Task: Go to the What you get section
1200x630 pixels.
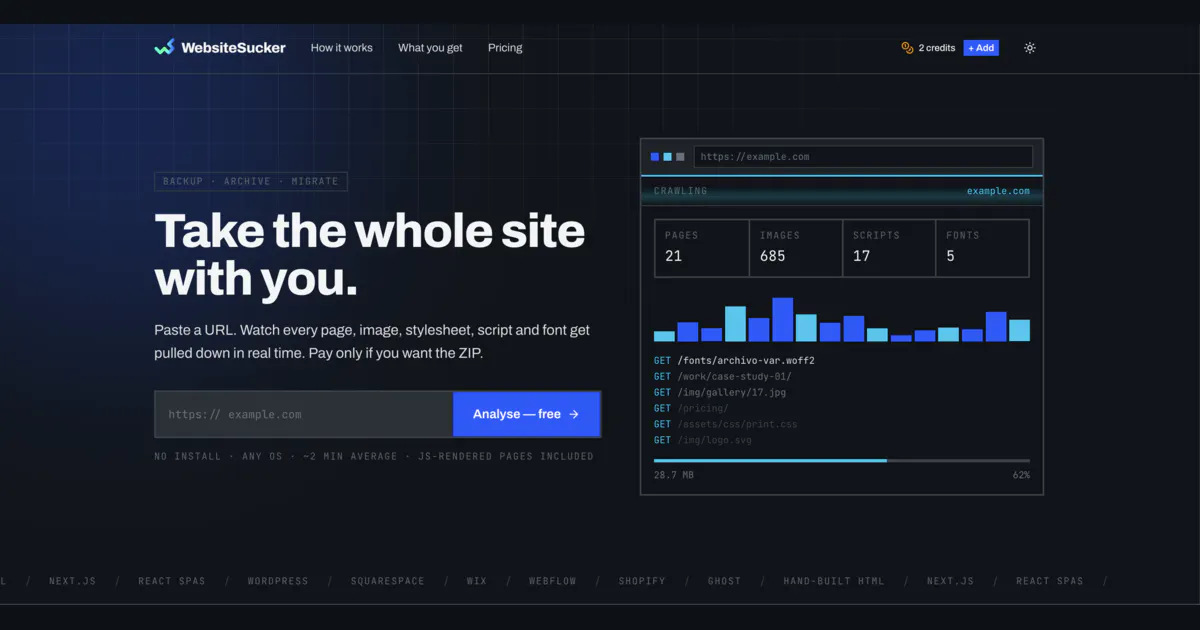Action: pos(430,48)
